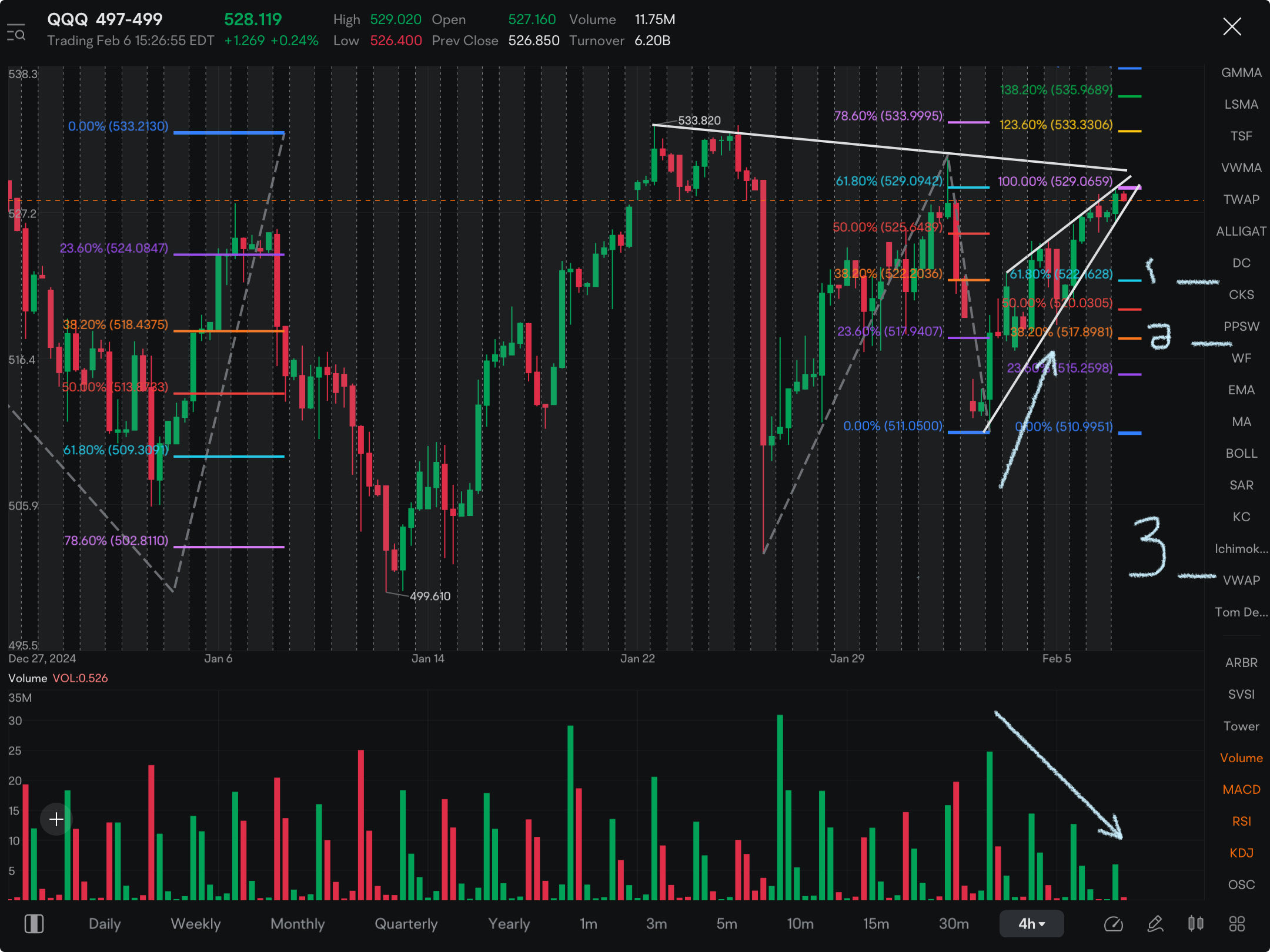Enable the OSC sub-indicator
This screenshot has height=952, width=1270.
pyautogui.click(x=1241, y=885)
